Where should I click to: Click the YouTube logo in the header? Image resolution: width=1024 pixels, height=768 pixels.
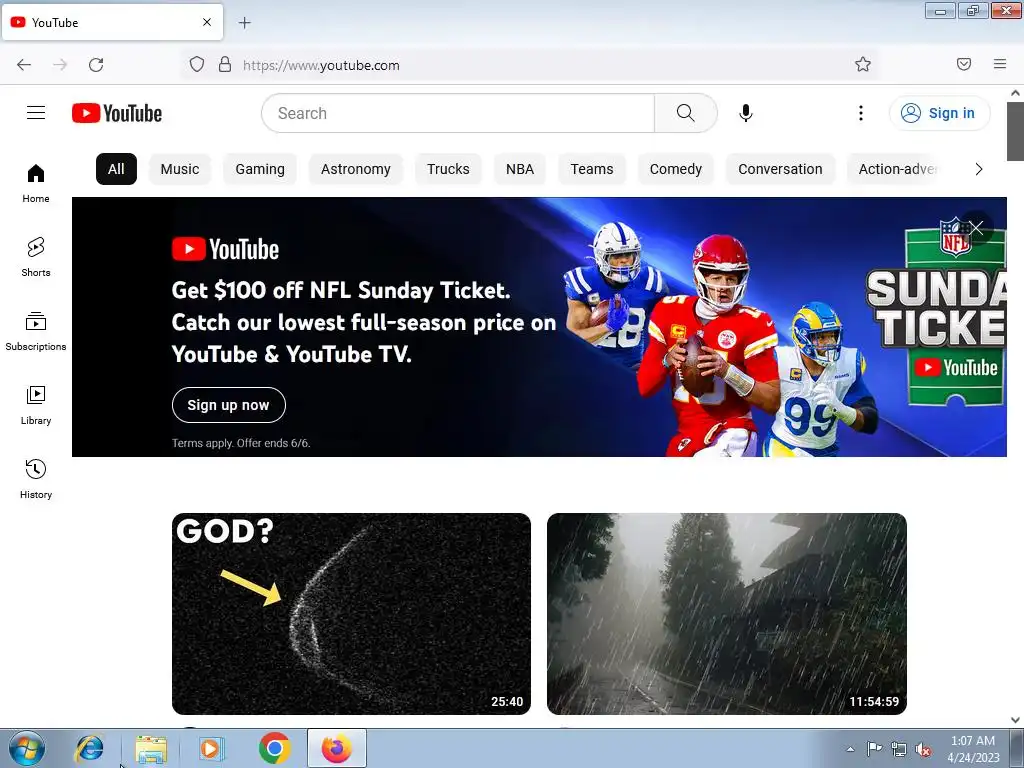(117, 113)
